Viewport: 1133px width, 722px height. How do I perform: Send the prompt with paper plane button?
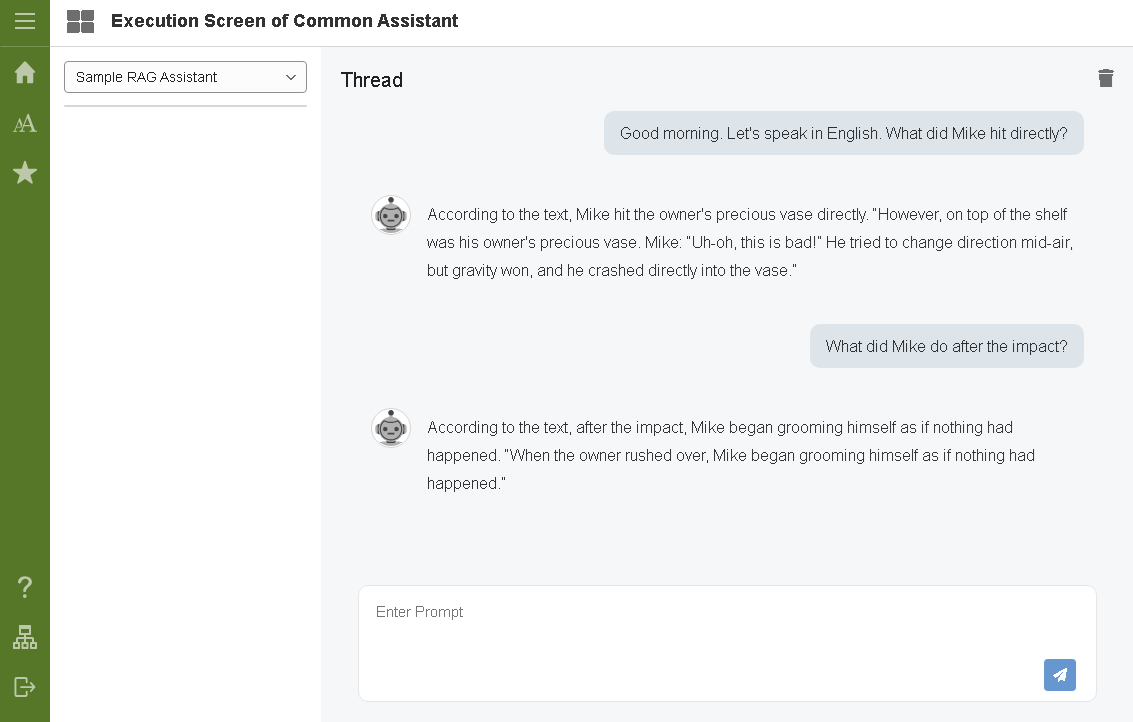(x=1059, y=675)
